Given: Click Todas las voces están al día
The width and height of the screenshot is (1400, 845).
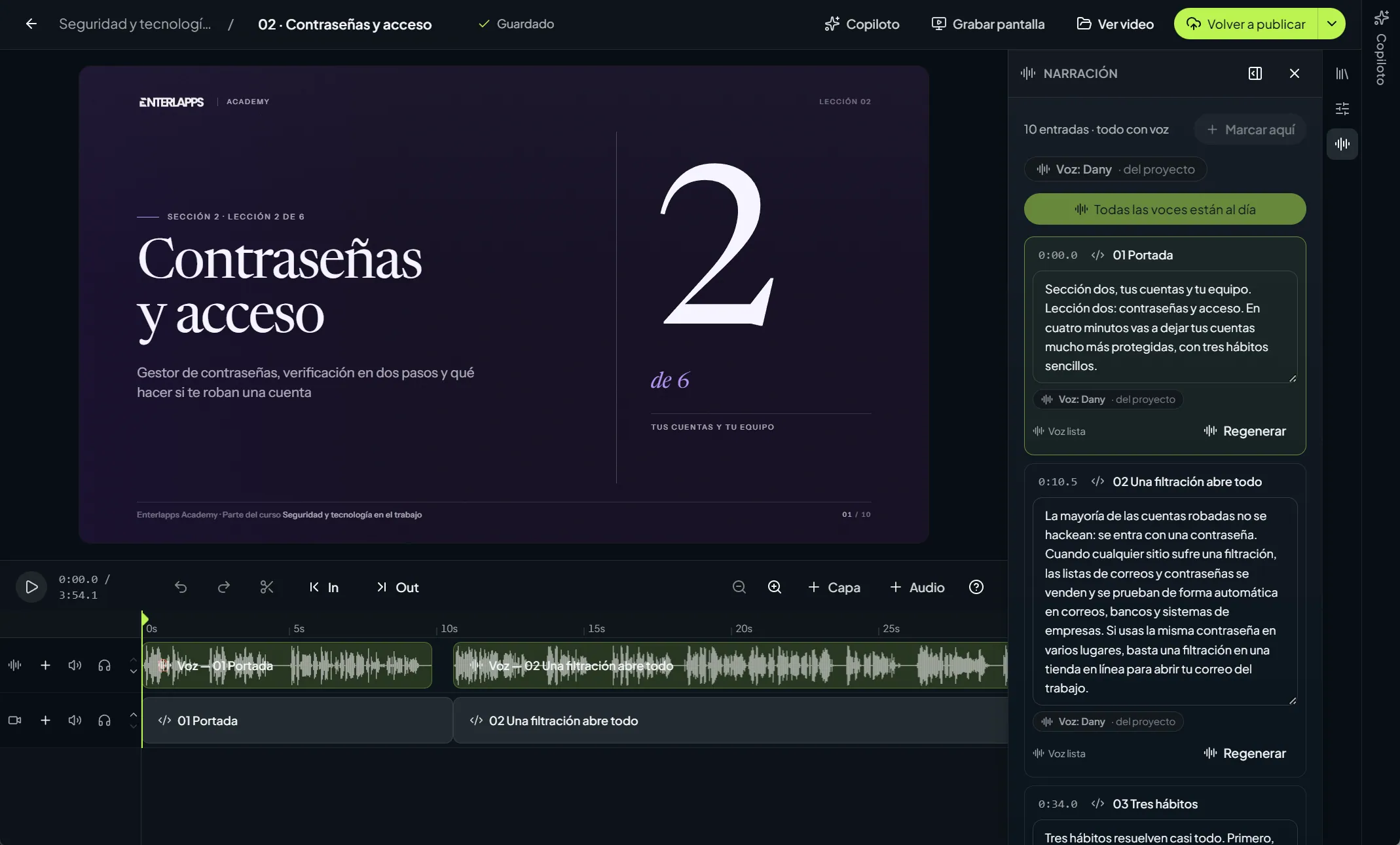Looking at the screenshot, I should (1165, 210).
